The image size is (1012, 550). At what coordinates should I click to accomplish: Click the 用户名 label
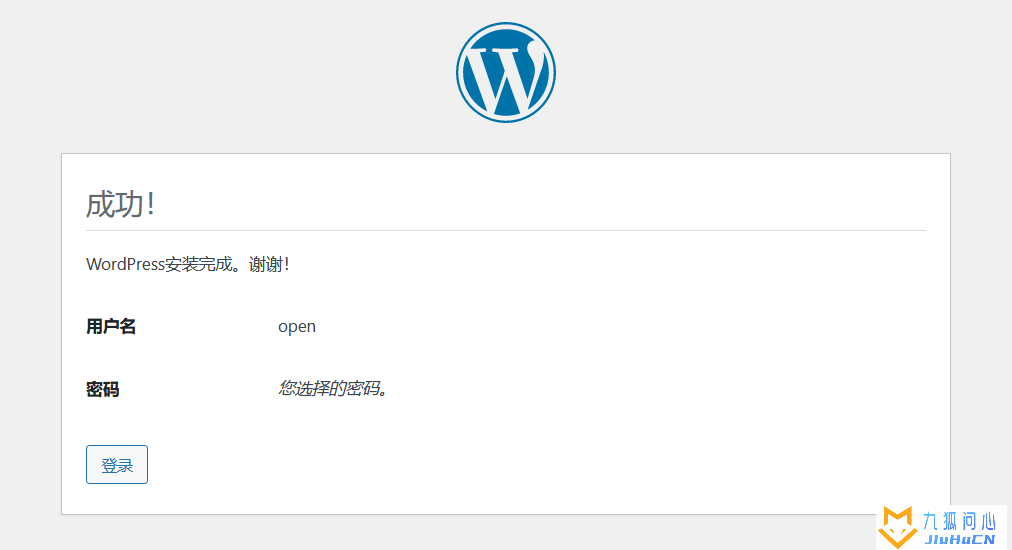coord(111,326)
